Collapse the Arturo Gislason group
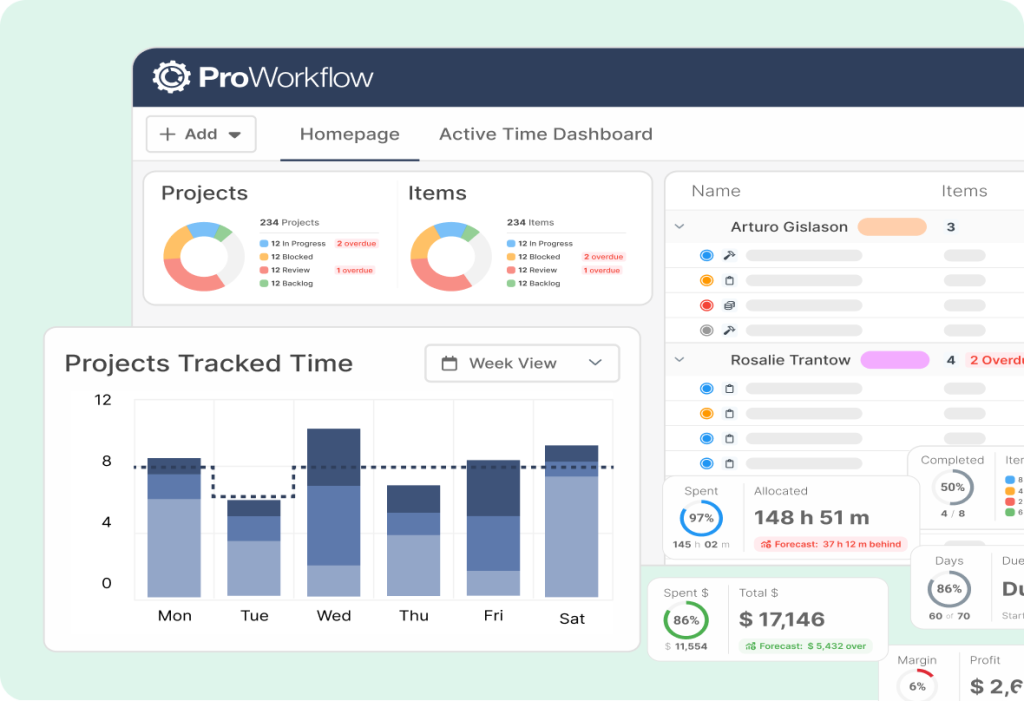The image size is (1024, 701). 680,227
